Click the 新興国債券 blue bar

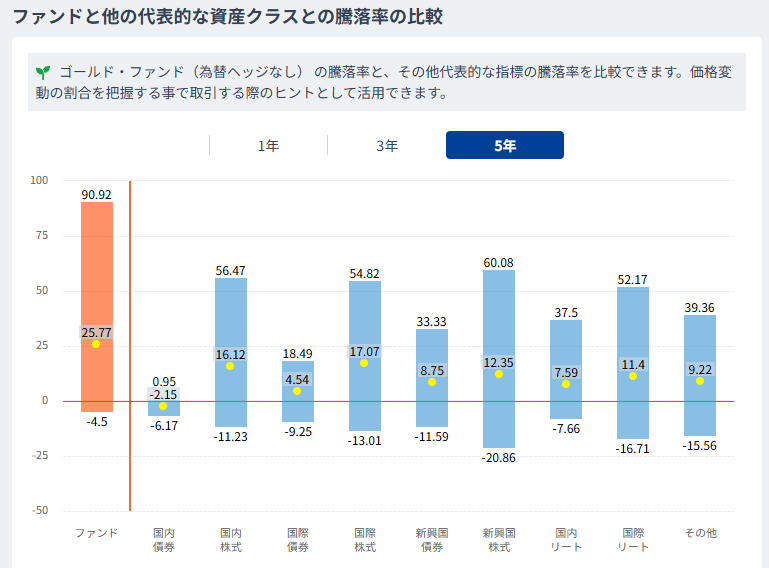432,378
